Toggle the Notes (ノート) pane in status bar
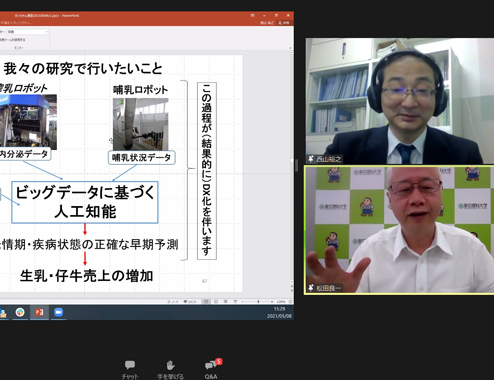The image size is (494, 380). (173, 302)
